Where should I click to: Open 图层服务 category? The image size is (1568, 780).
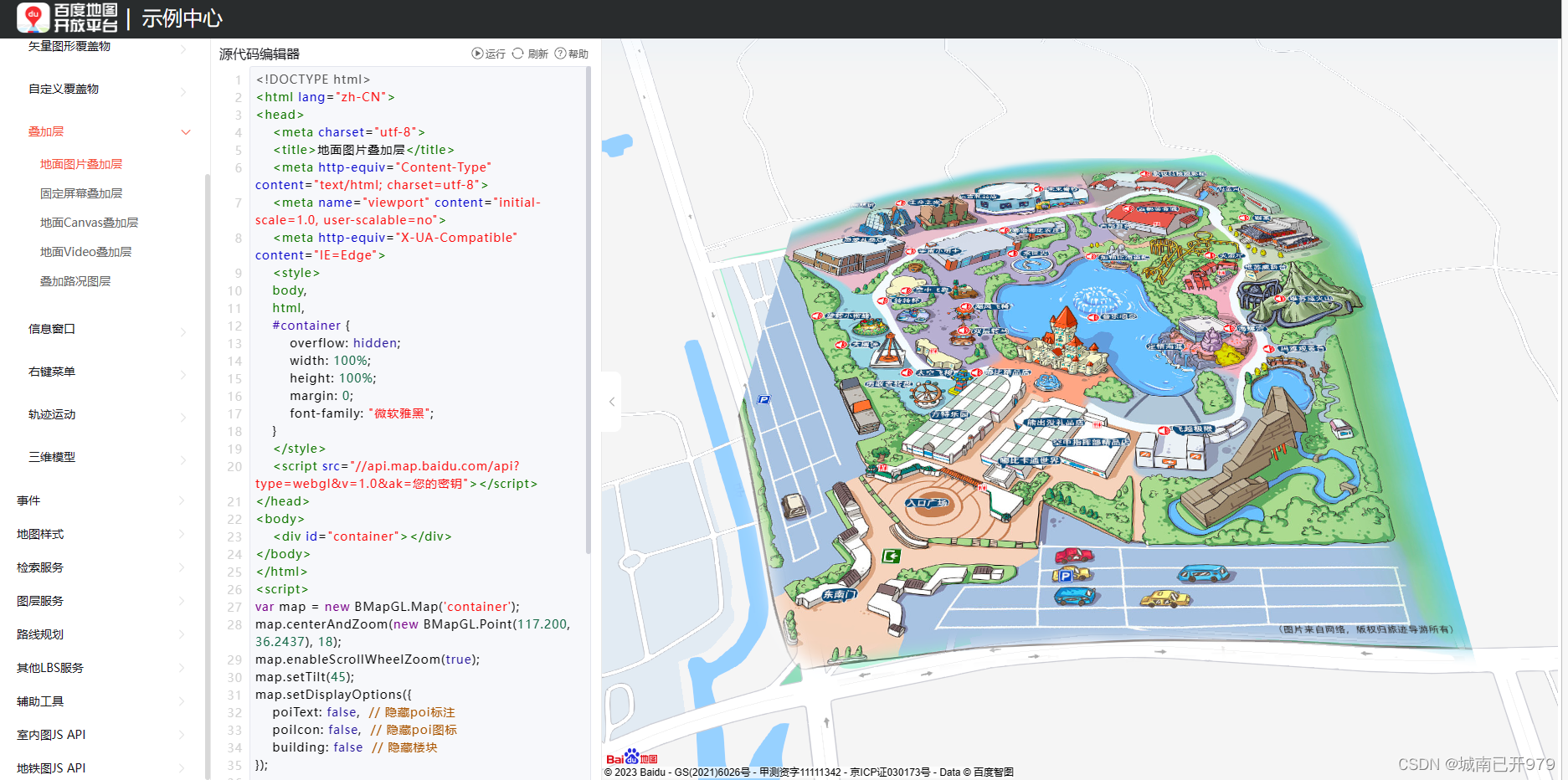pos(40,601)
